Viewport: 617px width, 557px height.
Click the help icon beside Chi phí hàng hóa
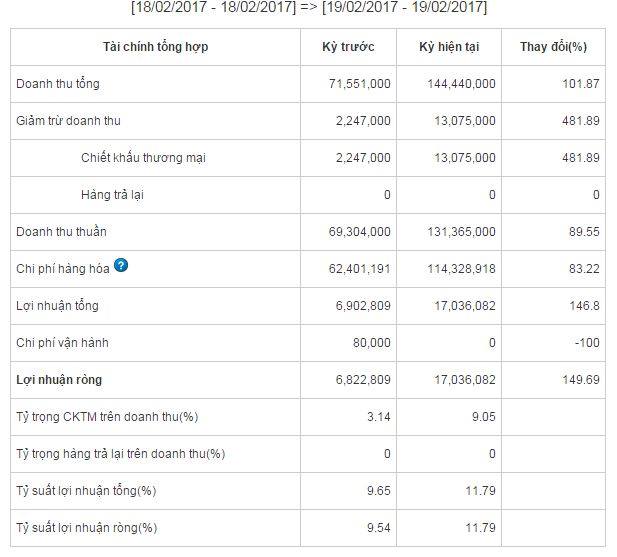(120, 266)
